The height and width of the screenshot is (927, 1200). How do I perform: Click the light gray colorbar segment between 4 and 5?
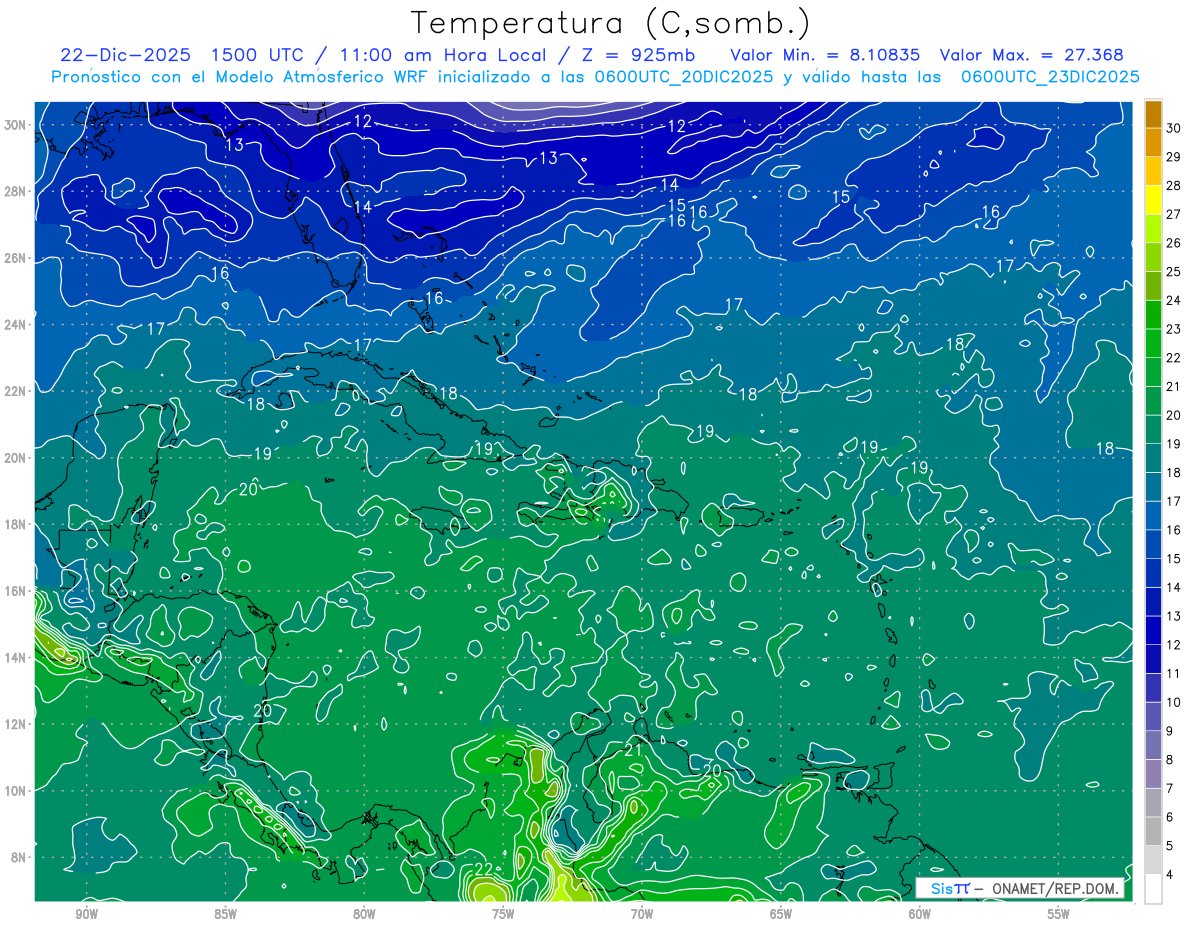coord(1153,860)
